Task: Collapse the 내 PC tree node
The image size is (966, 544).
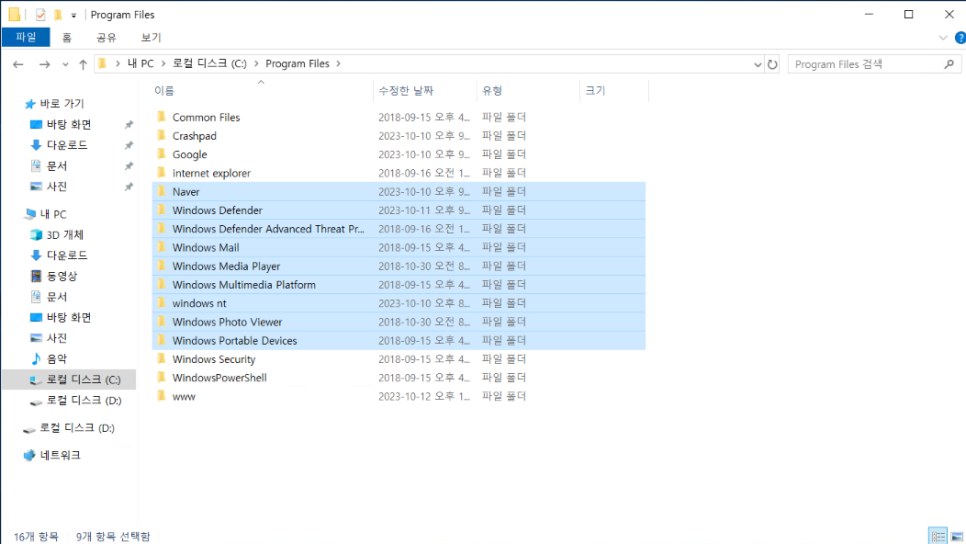Action: [x=27, y=214]
